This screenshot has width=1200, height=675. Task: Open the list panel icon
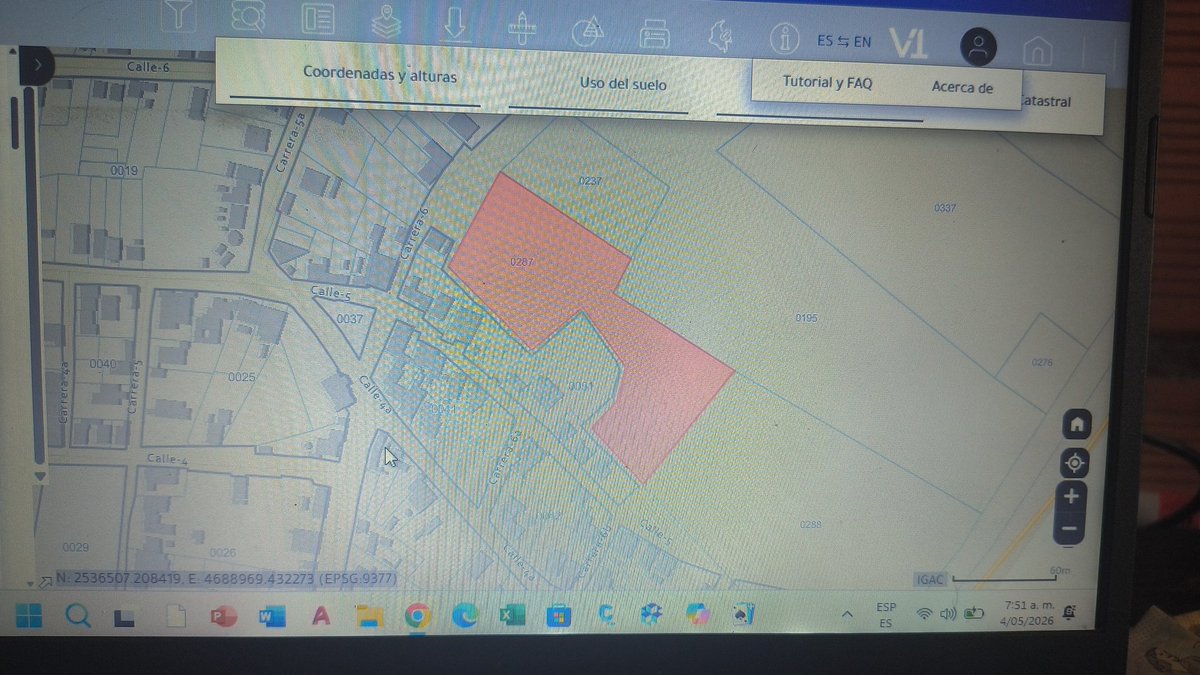pos(318,18)
